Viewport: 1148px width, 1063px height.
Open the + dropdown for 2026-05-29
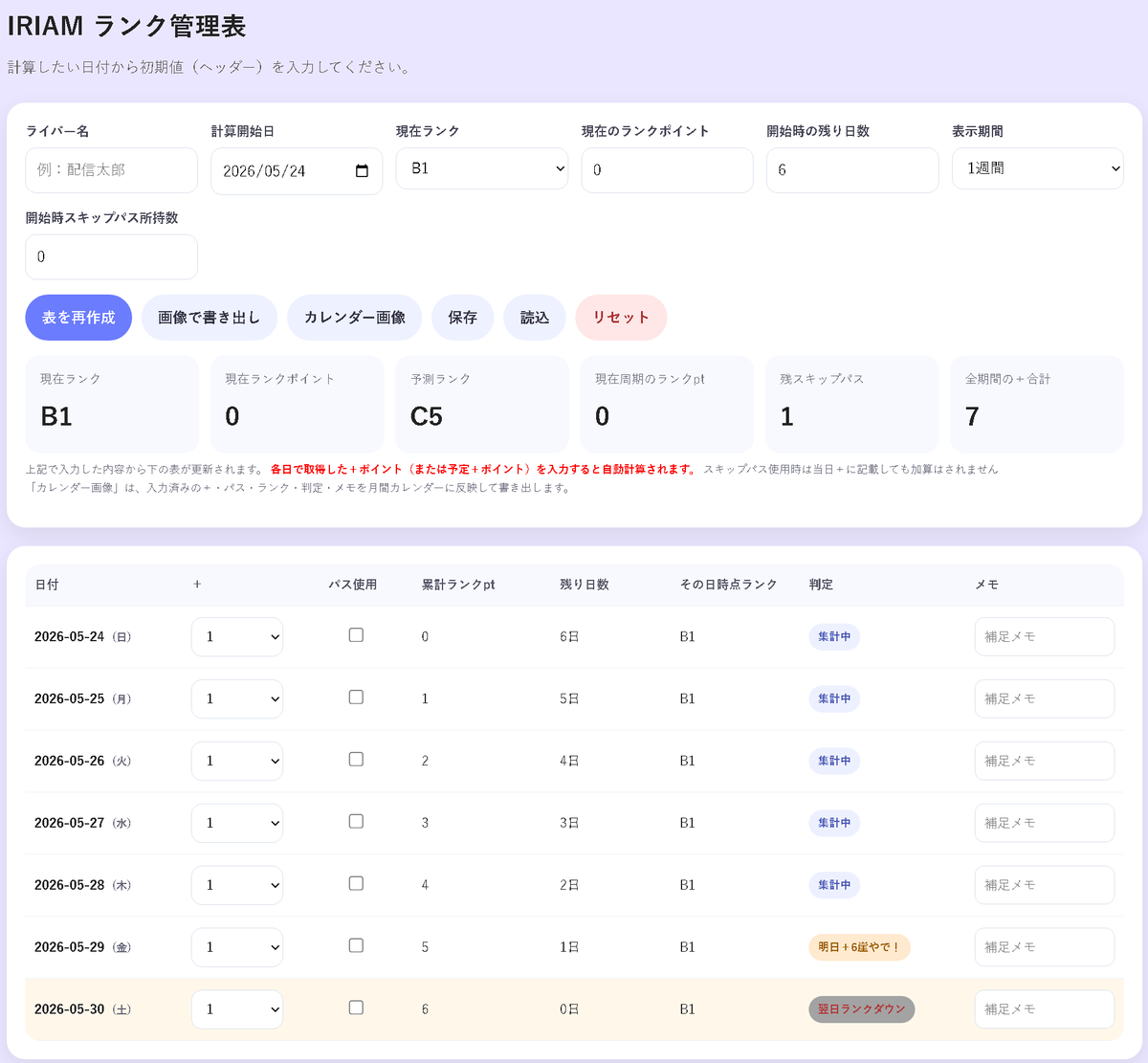tap(237, 948)
